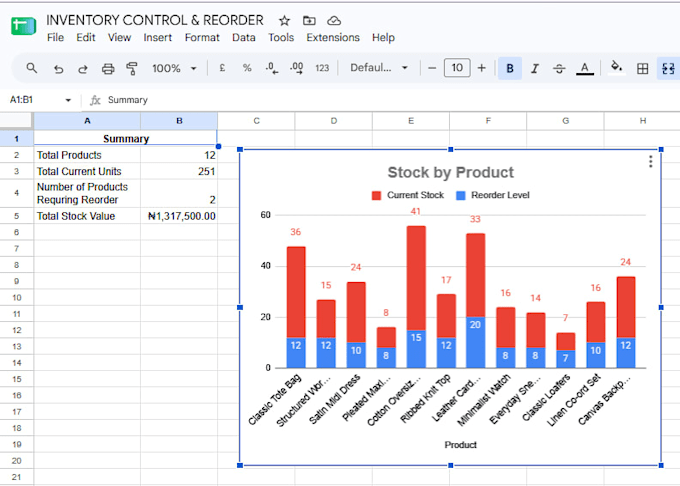Open the Help menu
Screen dimensions: 680x486
click(383, 38)
